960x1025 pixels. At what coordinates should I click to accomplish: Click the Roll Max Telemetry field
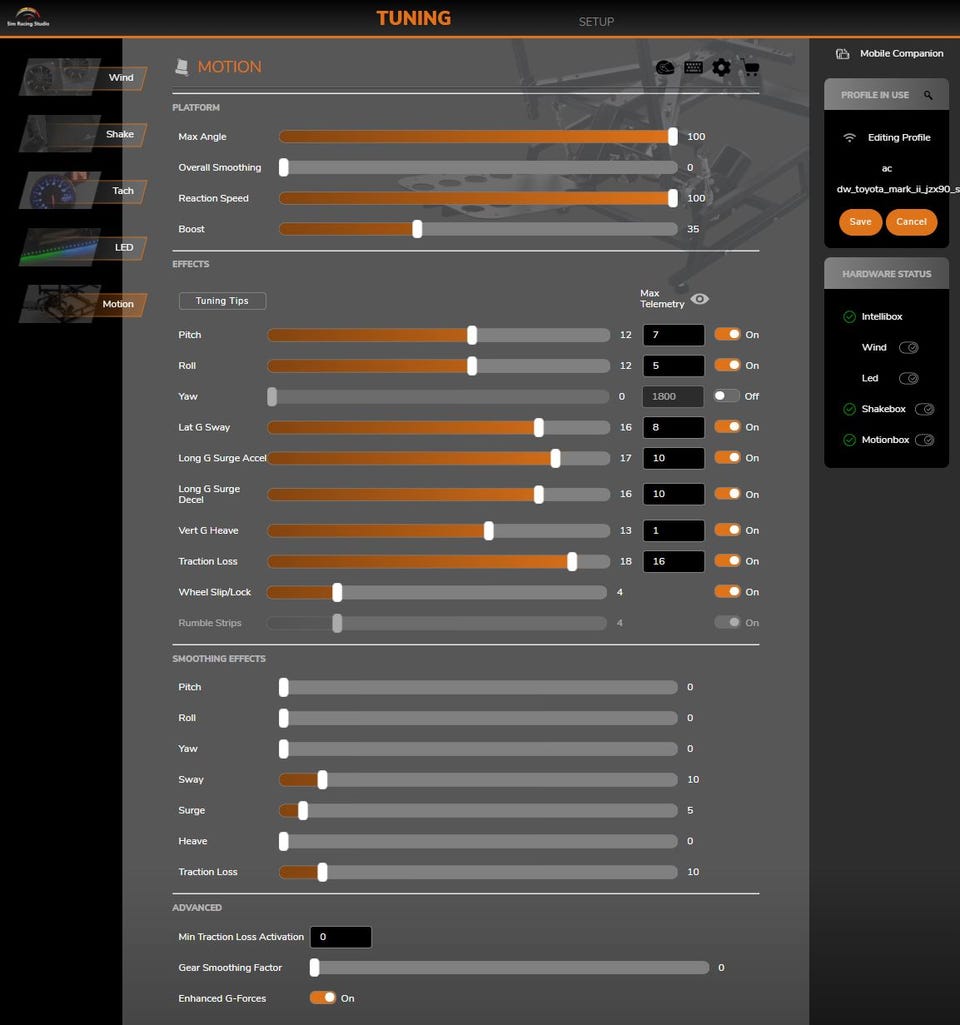click(x=674, y=365)
